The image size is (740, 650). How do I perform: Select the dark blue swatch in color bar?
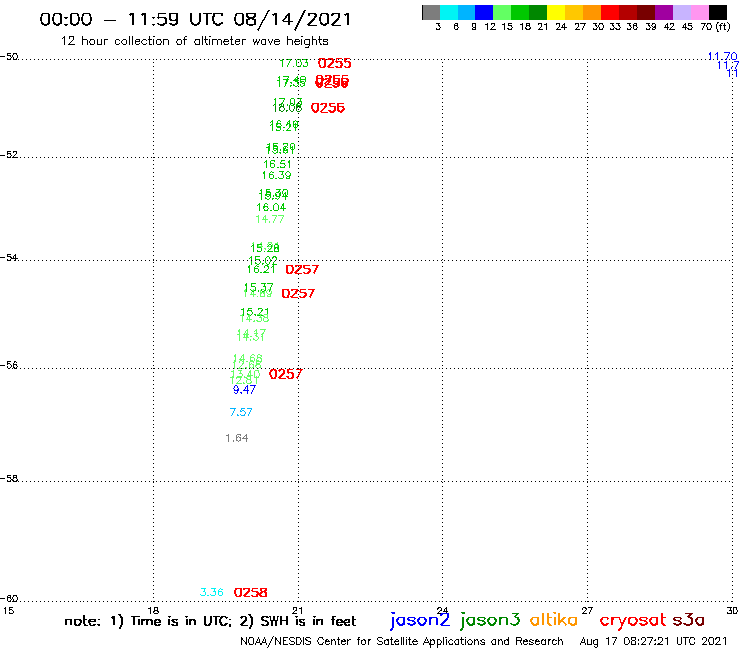click(x=484, y=12)
